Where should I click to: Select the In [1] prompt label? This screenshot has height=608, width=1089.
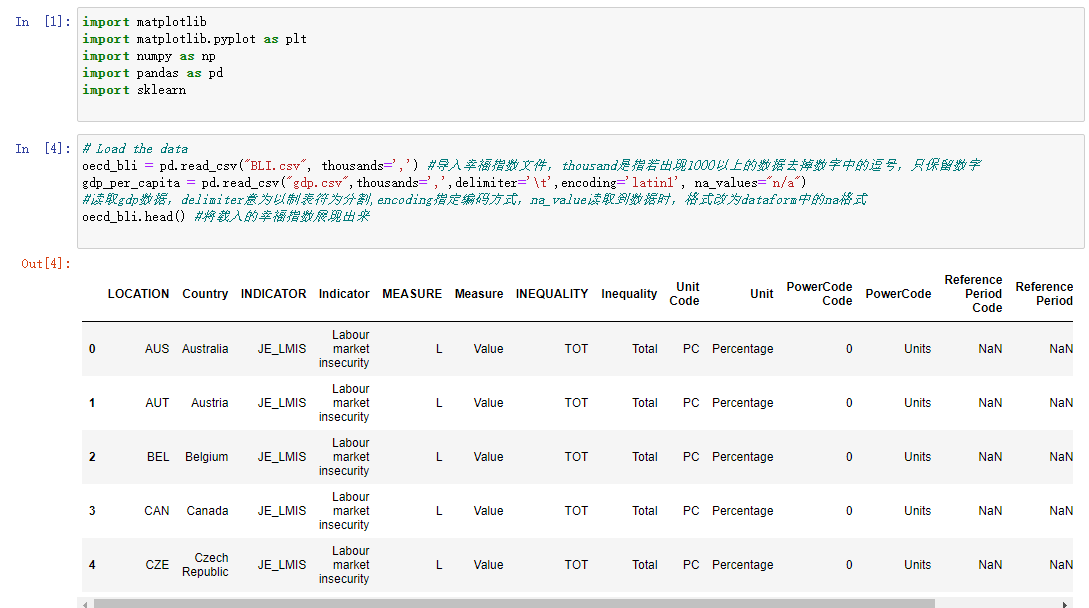[42, 22]
